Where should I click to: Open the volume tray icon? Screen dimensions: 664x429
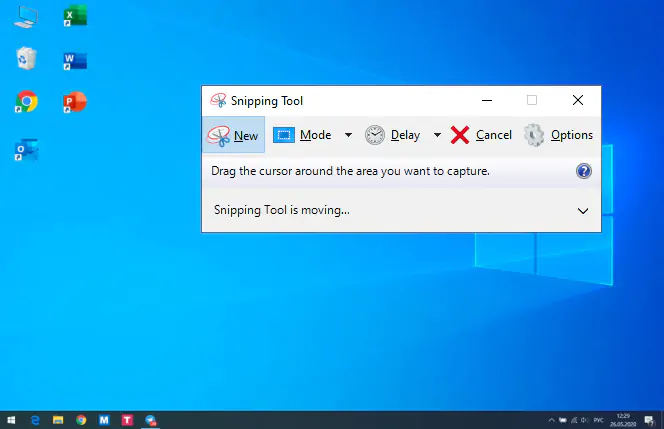tap(585, 420)
